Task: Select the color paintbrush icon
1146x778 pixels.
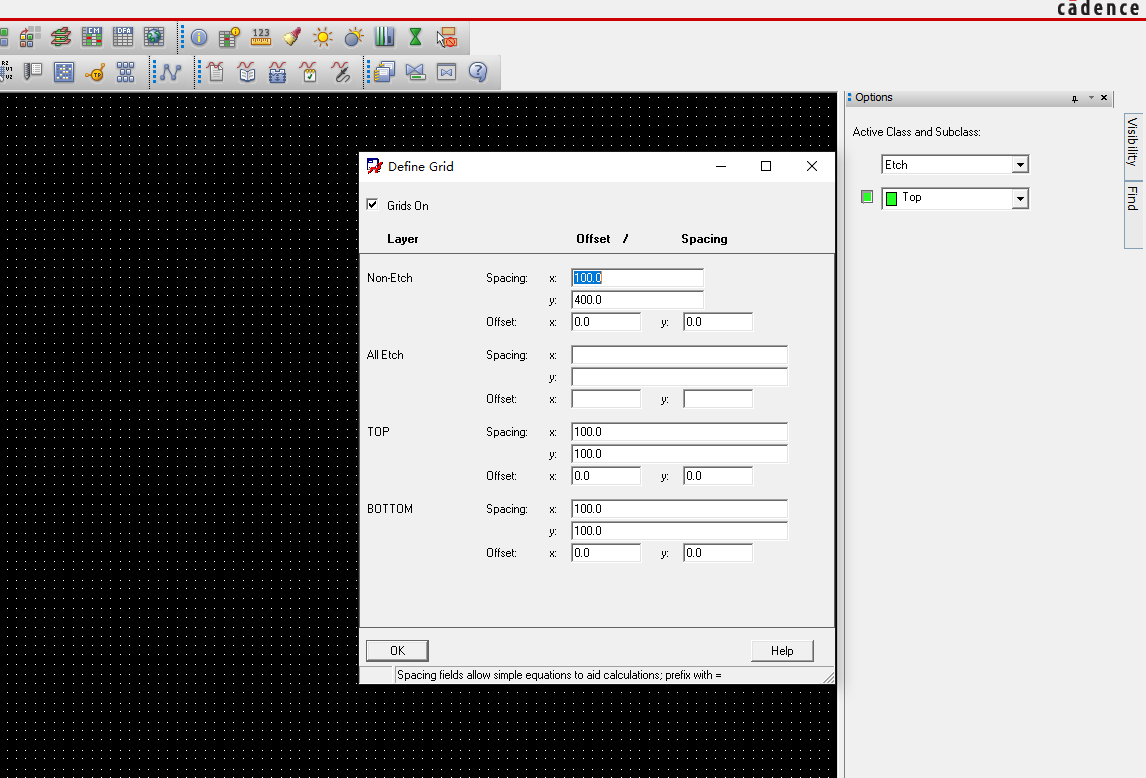Action: point(291,36)
